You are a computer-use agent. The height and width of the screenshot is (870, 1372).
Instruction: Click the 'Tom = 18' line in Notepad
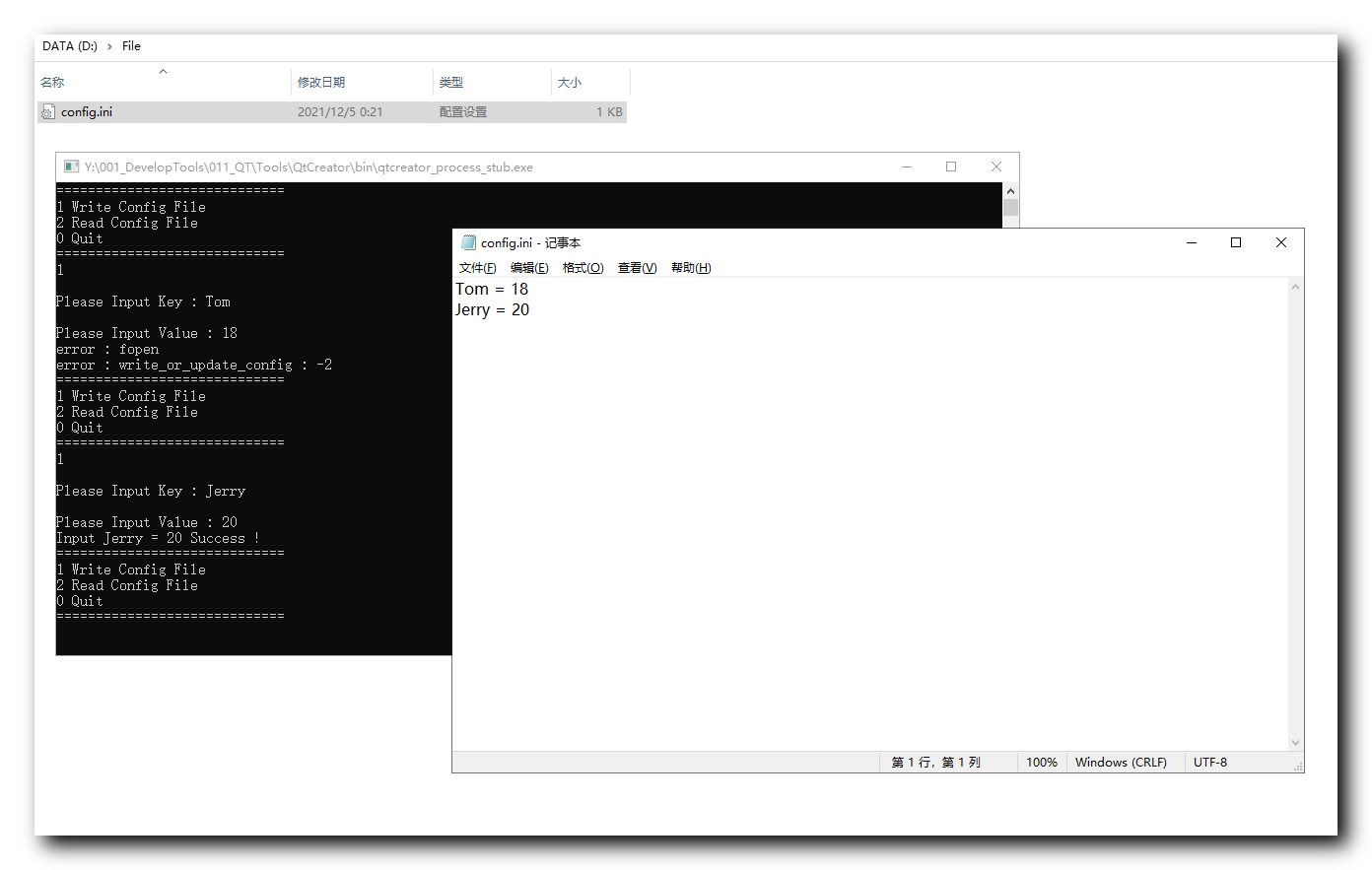pyautogui.click(x=492, y=289)
